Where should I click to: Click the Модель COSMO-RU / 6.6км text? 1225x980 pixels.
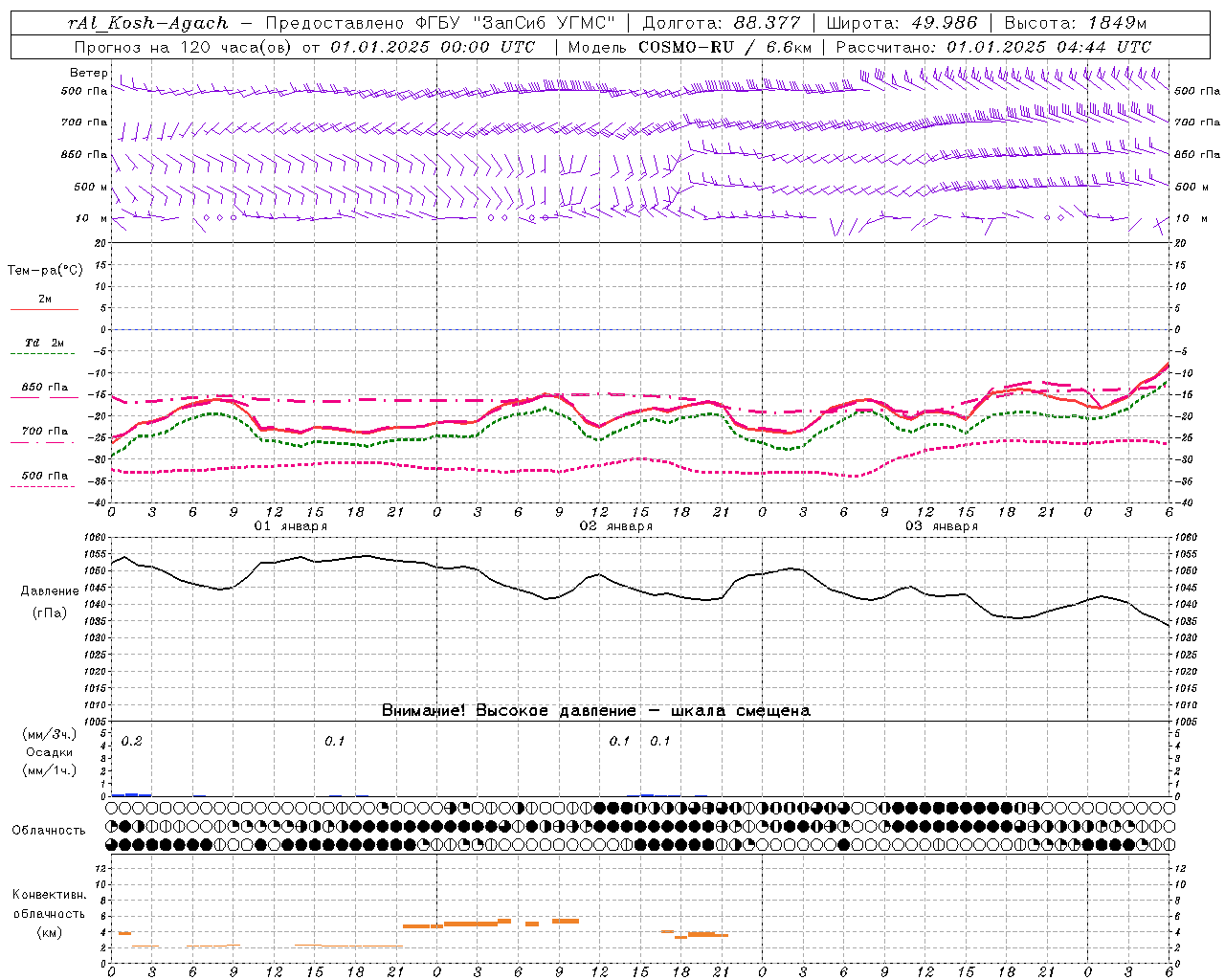[x=689, y=47]
